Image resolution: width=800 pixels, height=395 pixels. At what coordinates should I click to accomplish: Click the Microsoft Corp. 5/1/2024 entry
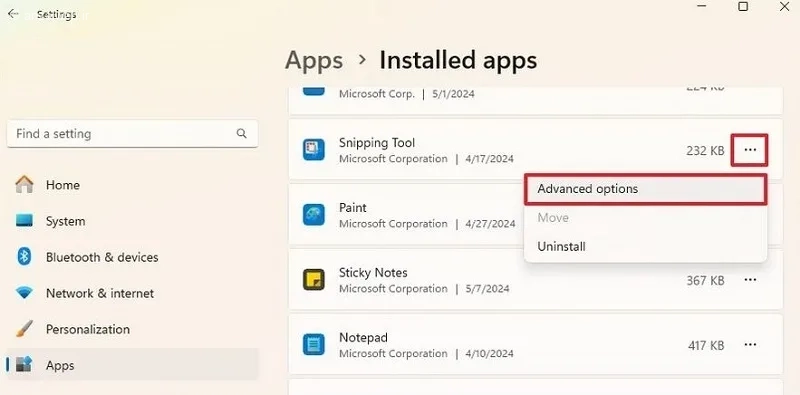535,100
